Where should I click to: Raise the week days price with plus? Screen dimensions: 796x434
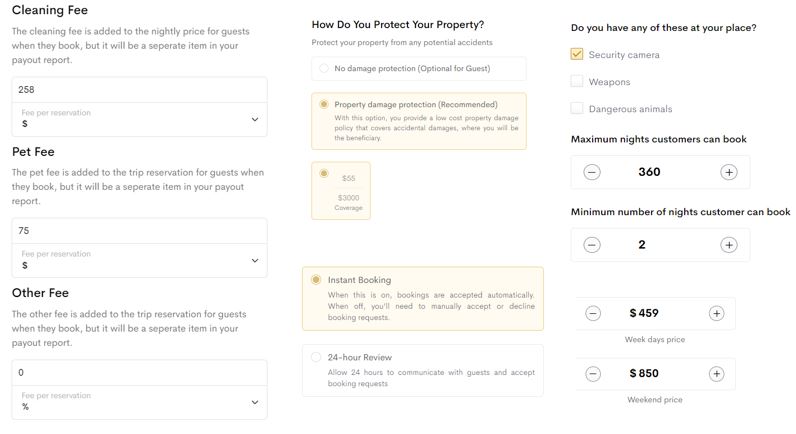coord(716,313)
